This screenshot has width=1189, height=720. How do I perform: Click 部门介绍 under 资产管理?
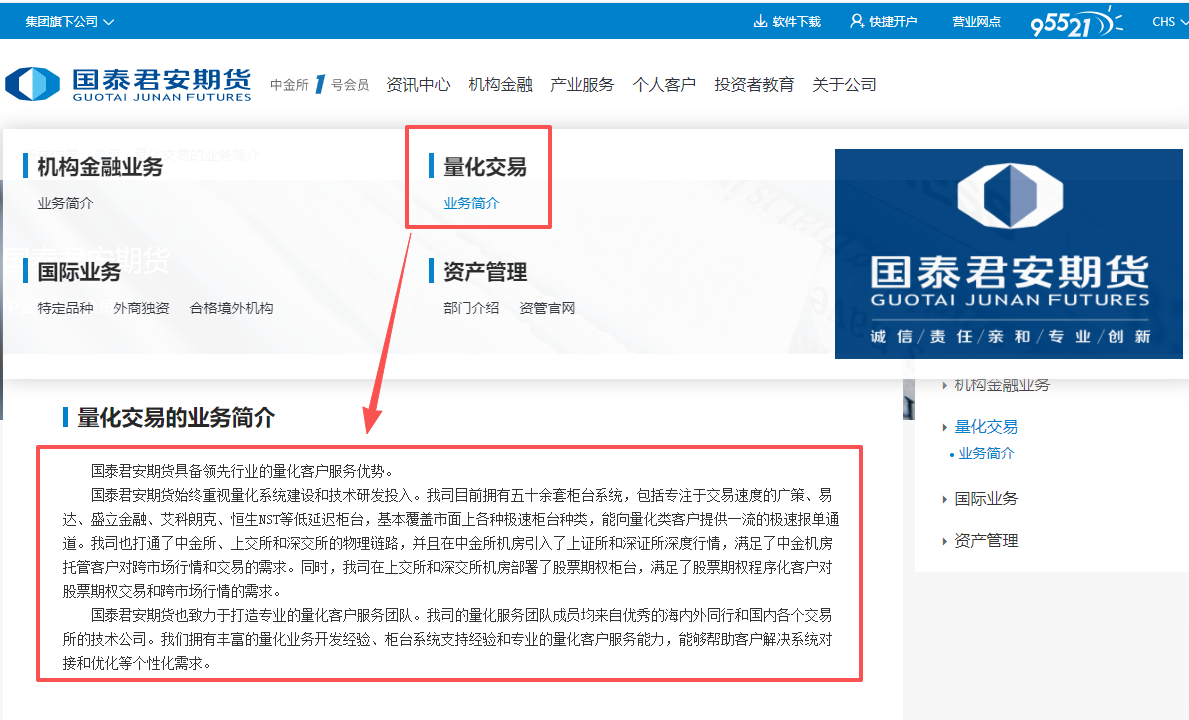tap(471, 308)
